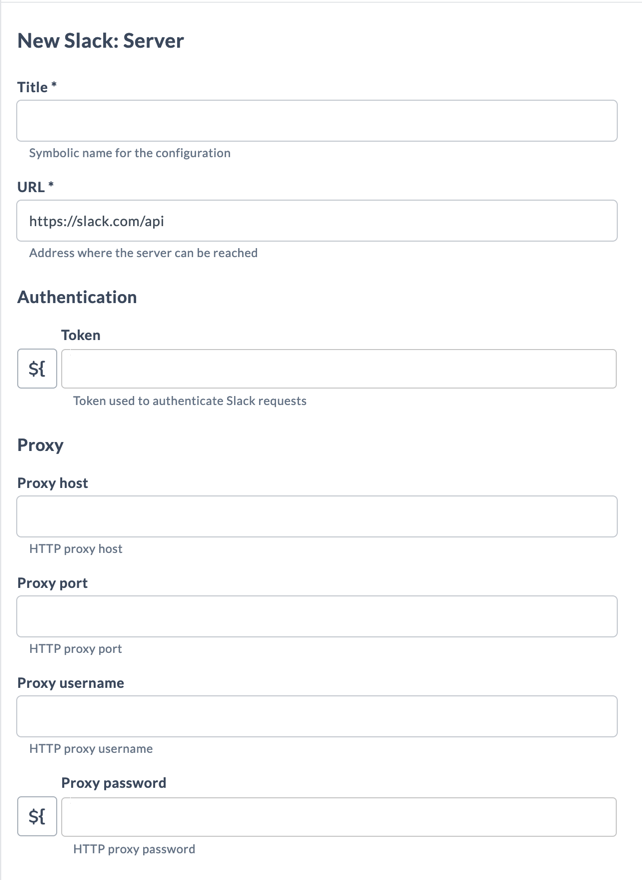Select the Proxy username field

point(316,716)
